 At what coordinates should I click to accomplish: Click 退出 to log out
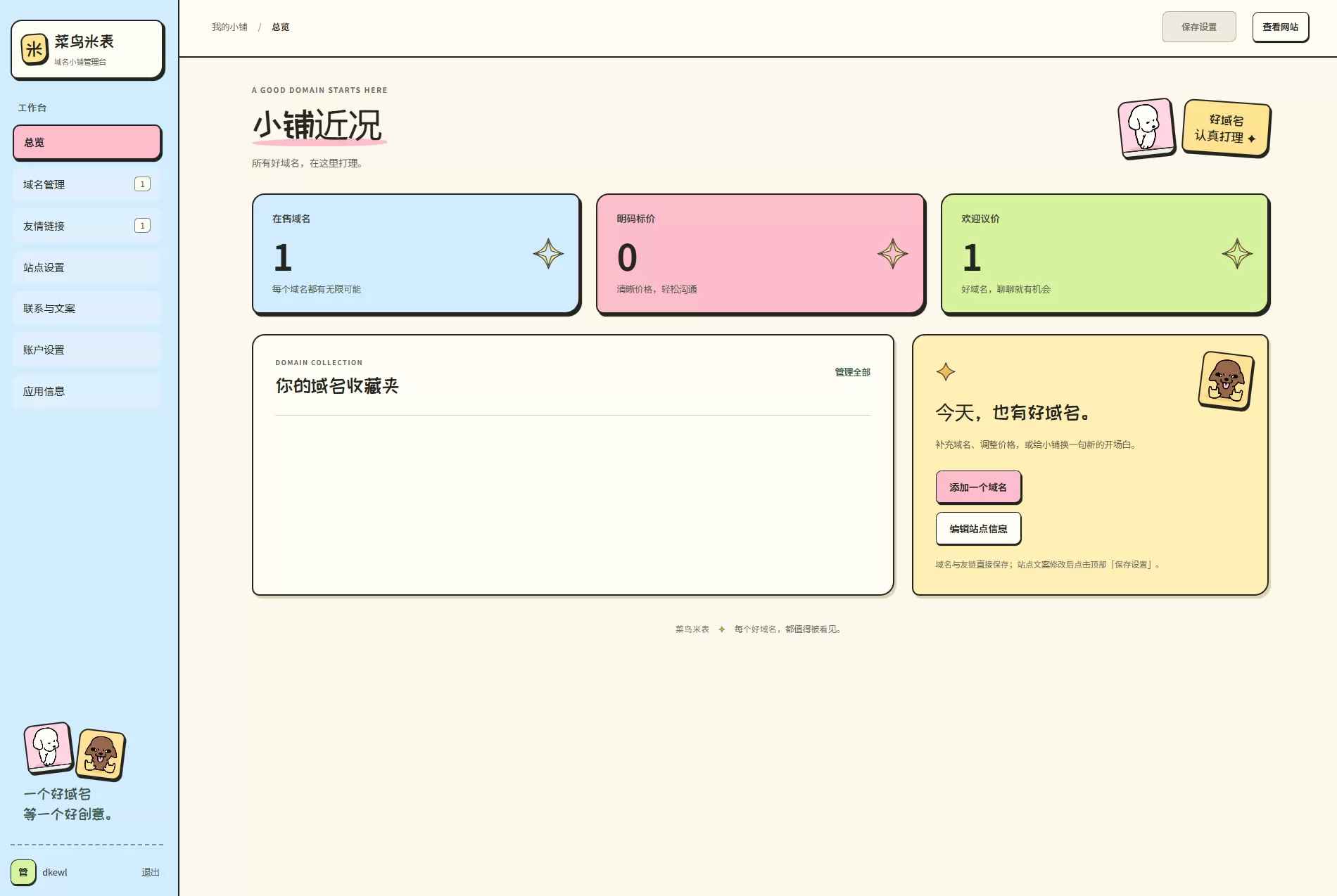coord(151,872)
